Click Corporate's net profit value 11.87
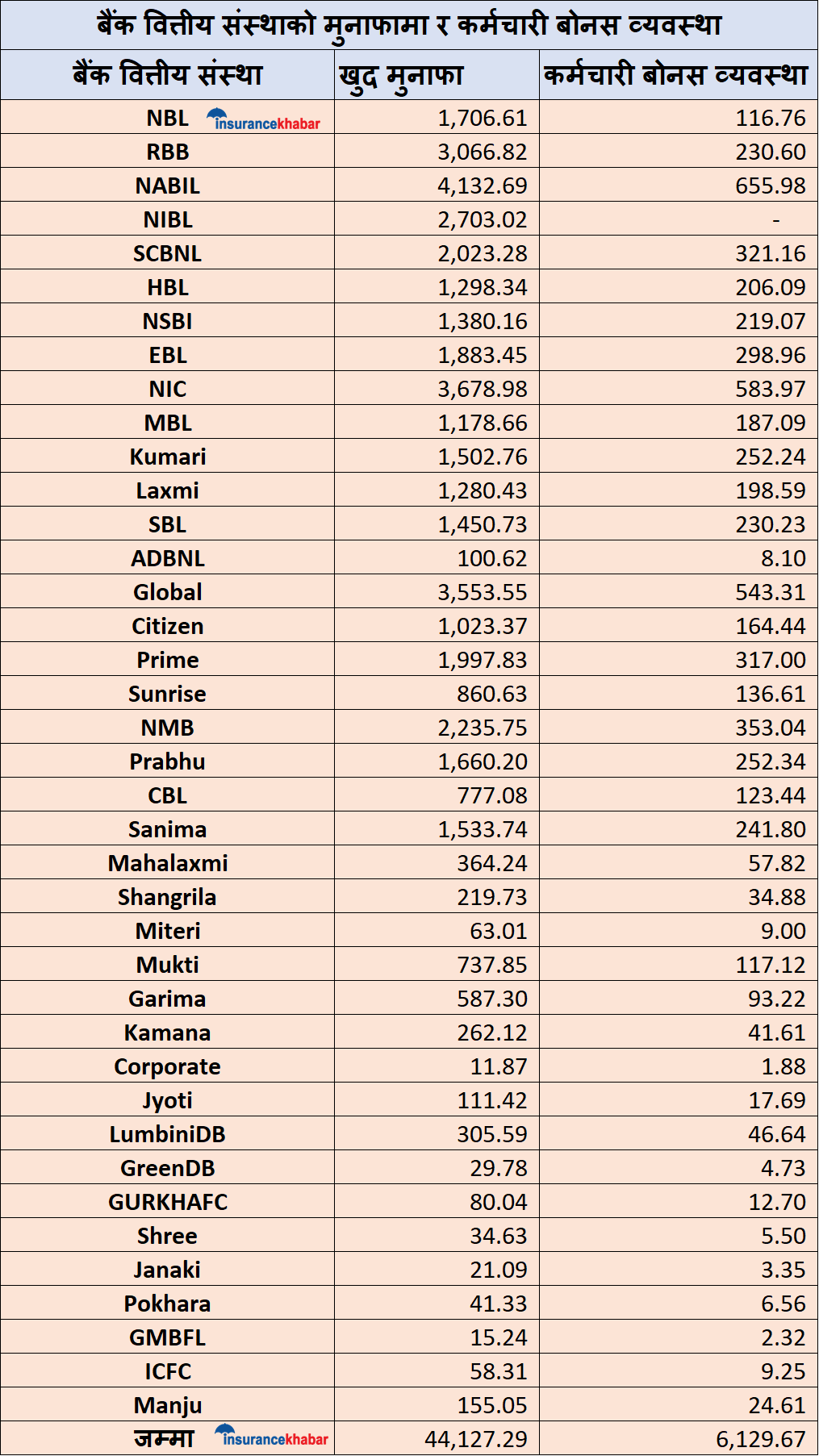 [498, 1066]
